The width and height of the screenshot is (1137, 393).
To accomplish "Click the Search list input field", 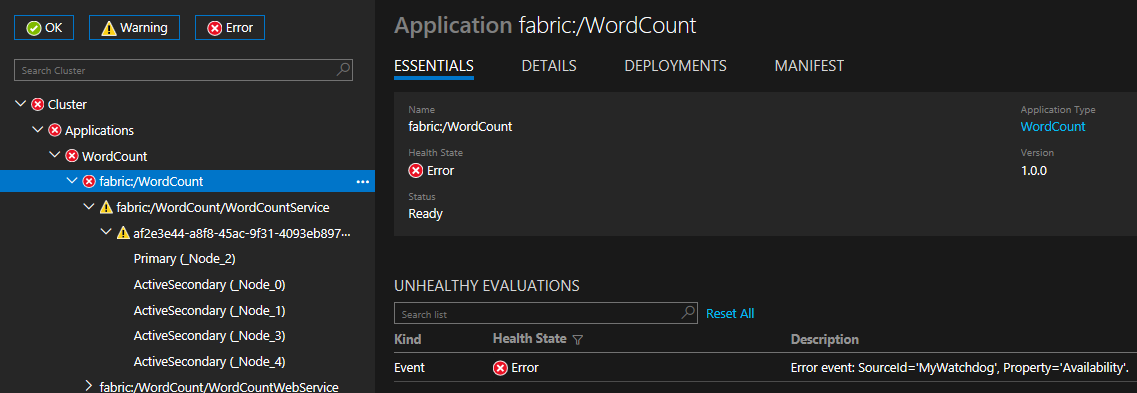I will click(x=545, y=313).
